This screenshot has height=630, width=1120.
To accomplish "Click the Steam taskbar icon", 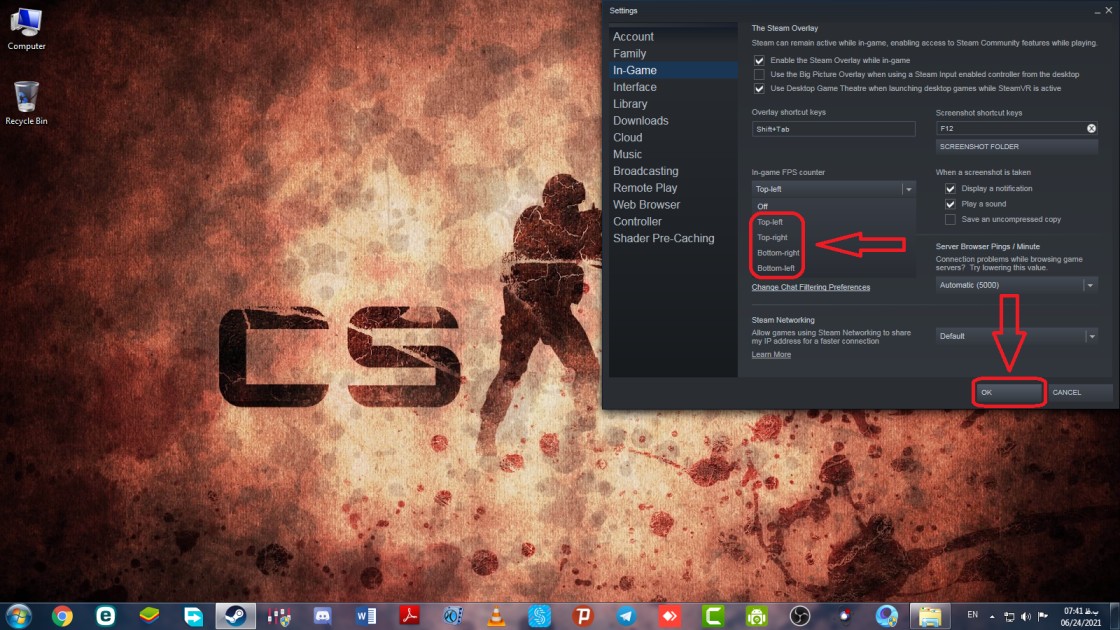I will tap(236, 616).
